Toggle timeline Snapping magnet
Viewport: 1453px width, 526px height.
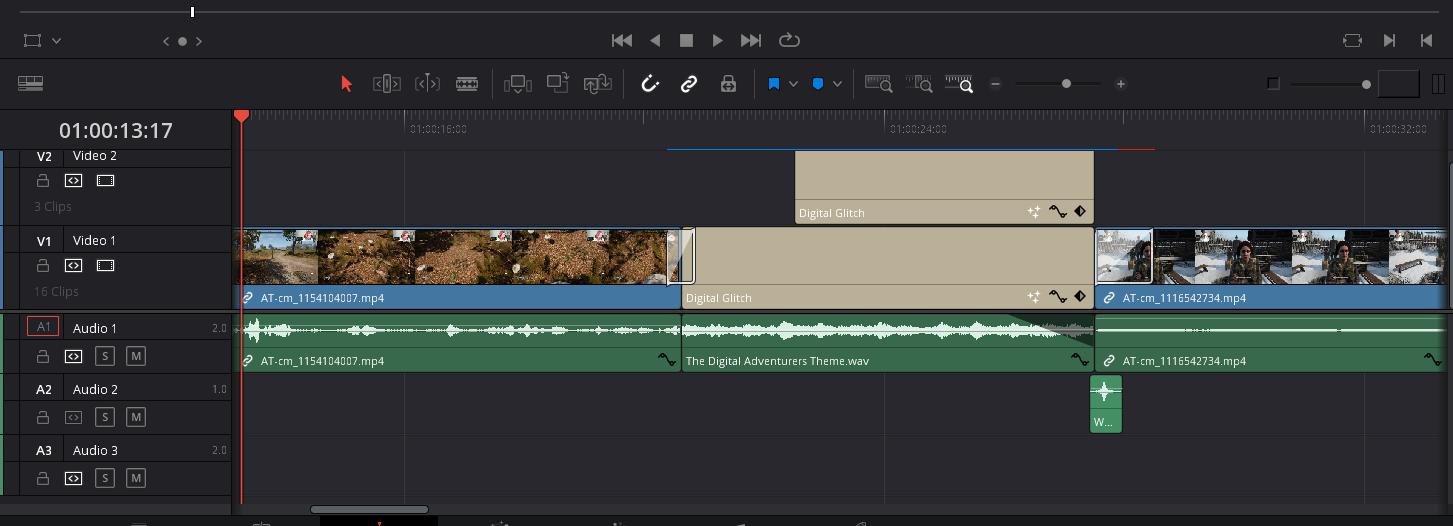[650, 84]
